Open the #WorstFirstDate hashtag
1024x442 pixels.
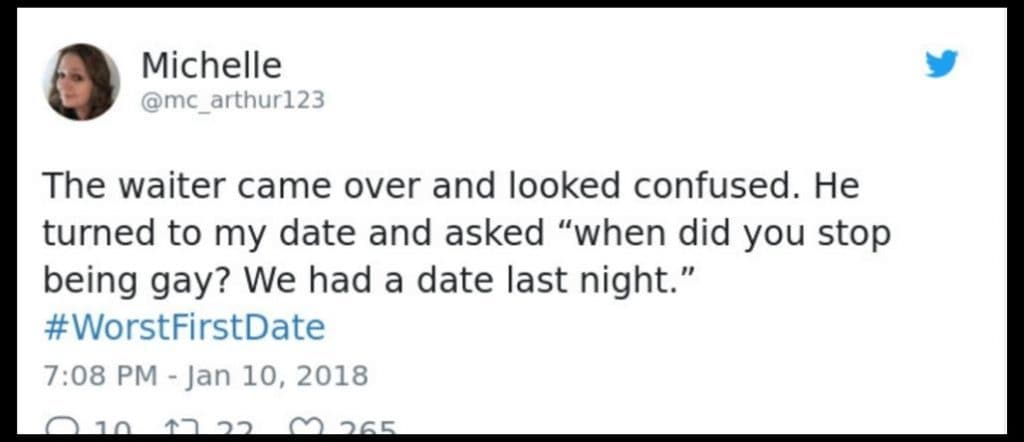[183, 328]
